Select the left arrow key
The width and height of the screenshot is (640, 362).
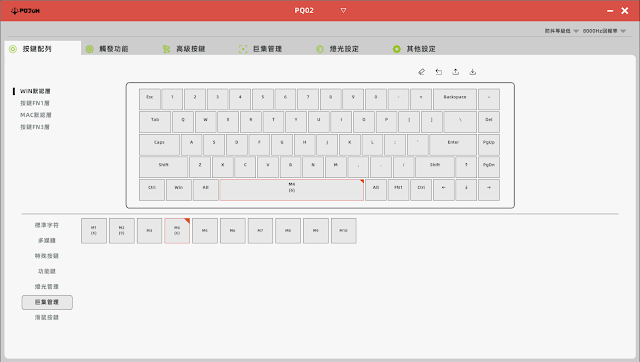[x=444, y=190]
